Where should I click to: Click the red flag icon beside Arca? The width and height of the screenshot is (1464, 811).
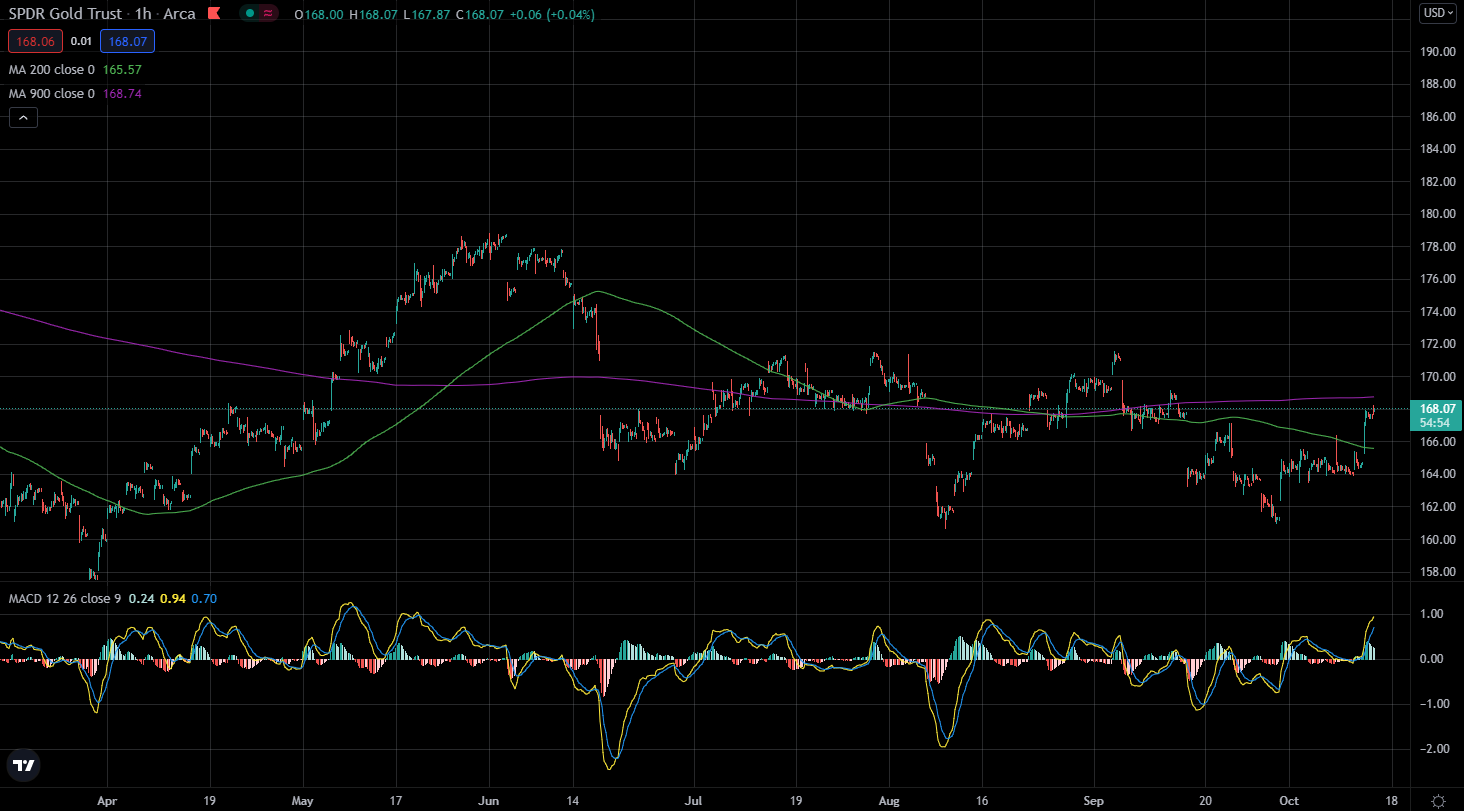[x=212, y=14]
